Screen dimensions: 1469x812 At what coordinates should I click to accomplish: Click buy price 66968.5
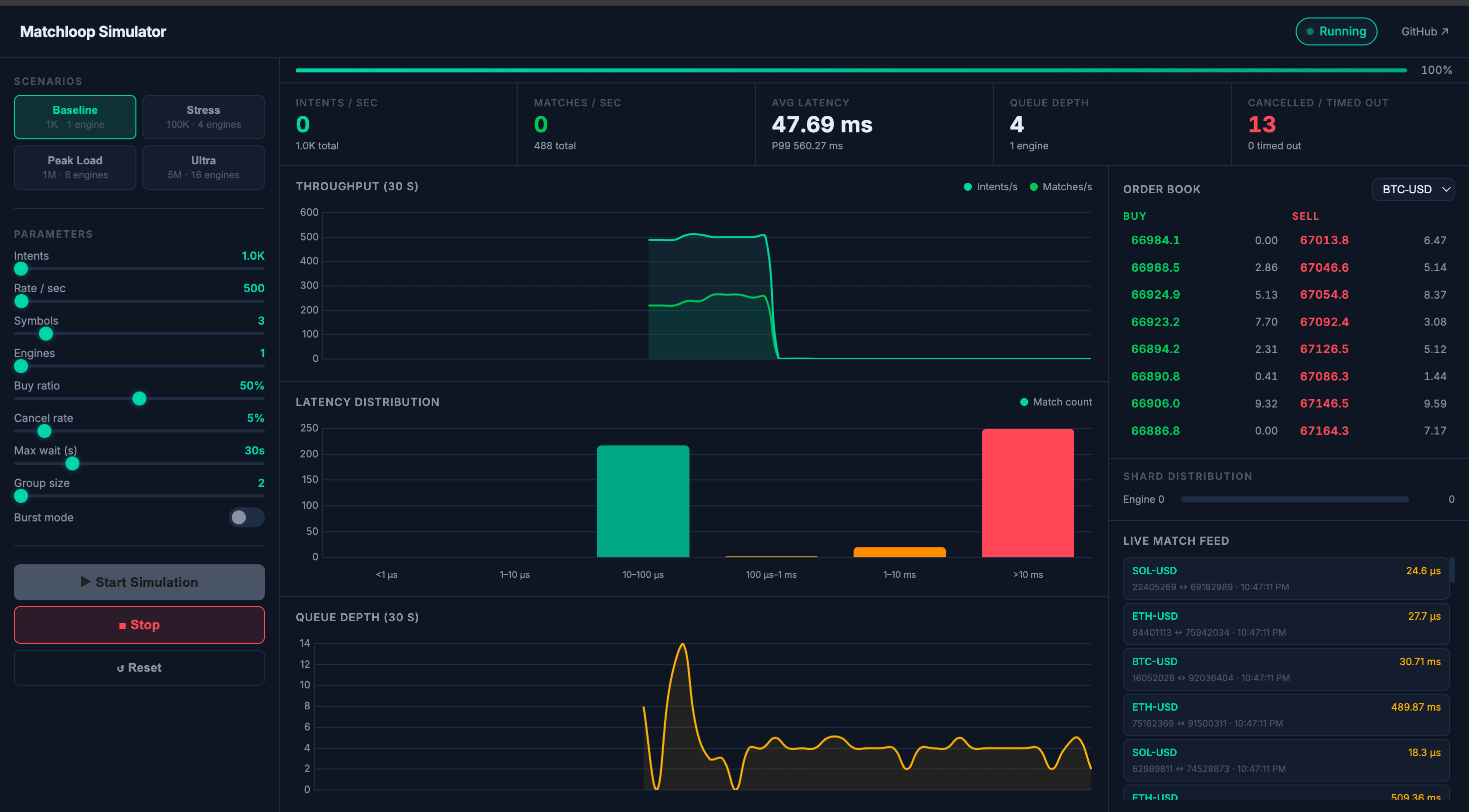pyautogui.click(x=1155, y=267)
